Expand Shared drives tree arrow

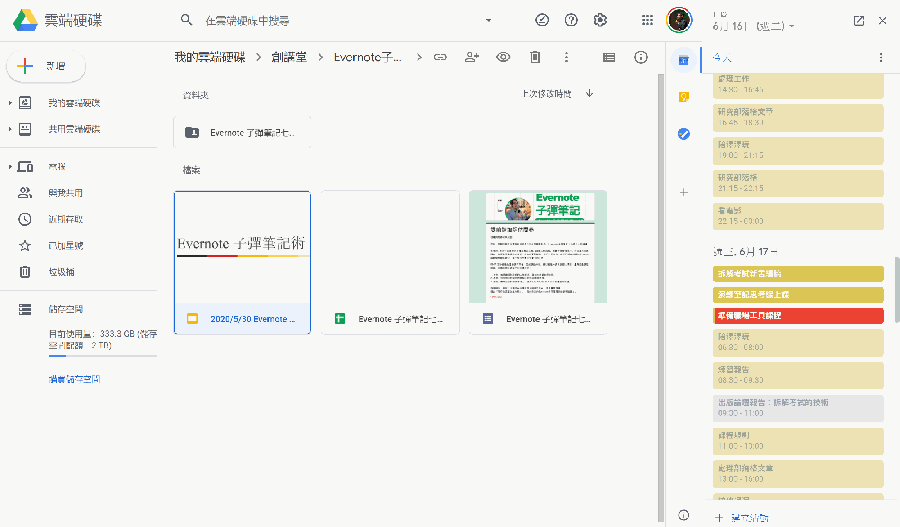(x=10, y=129)
